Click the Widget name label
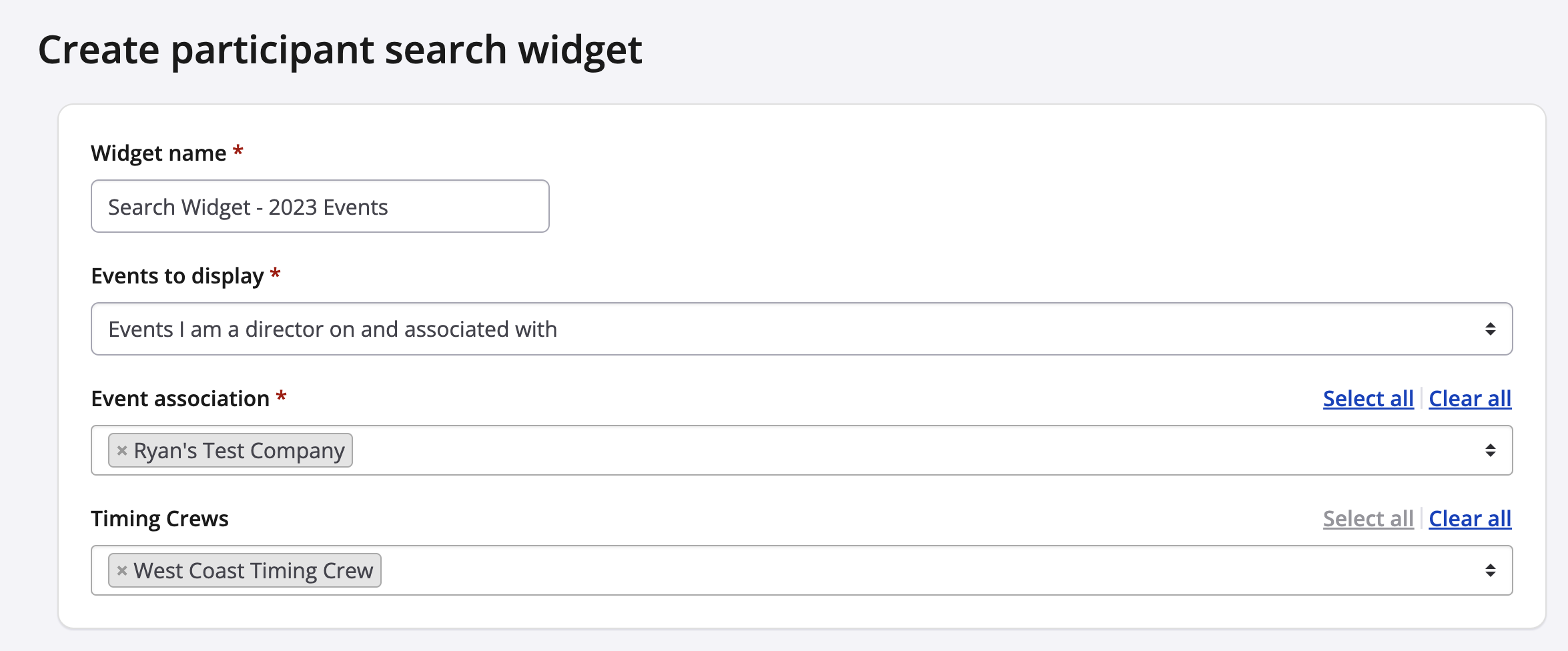The image size is (1568, 651). [159, 153]
